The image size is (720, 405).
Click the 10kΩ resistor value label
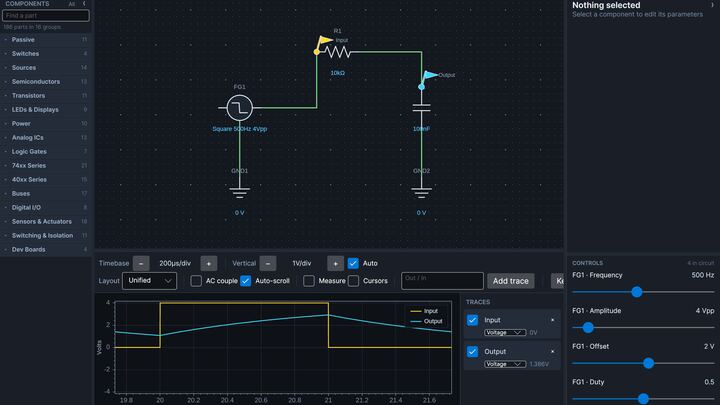(x=338, y=73)
